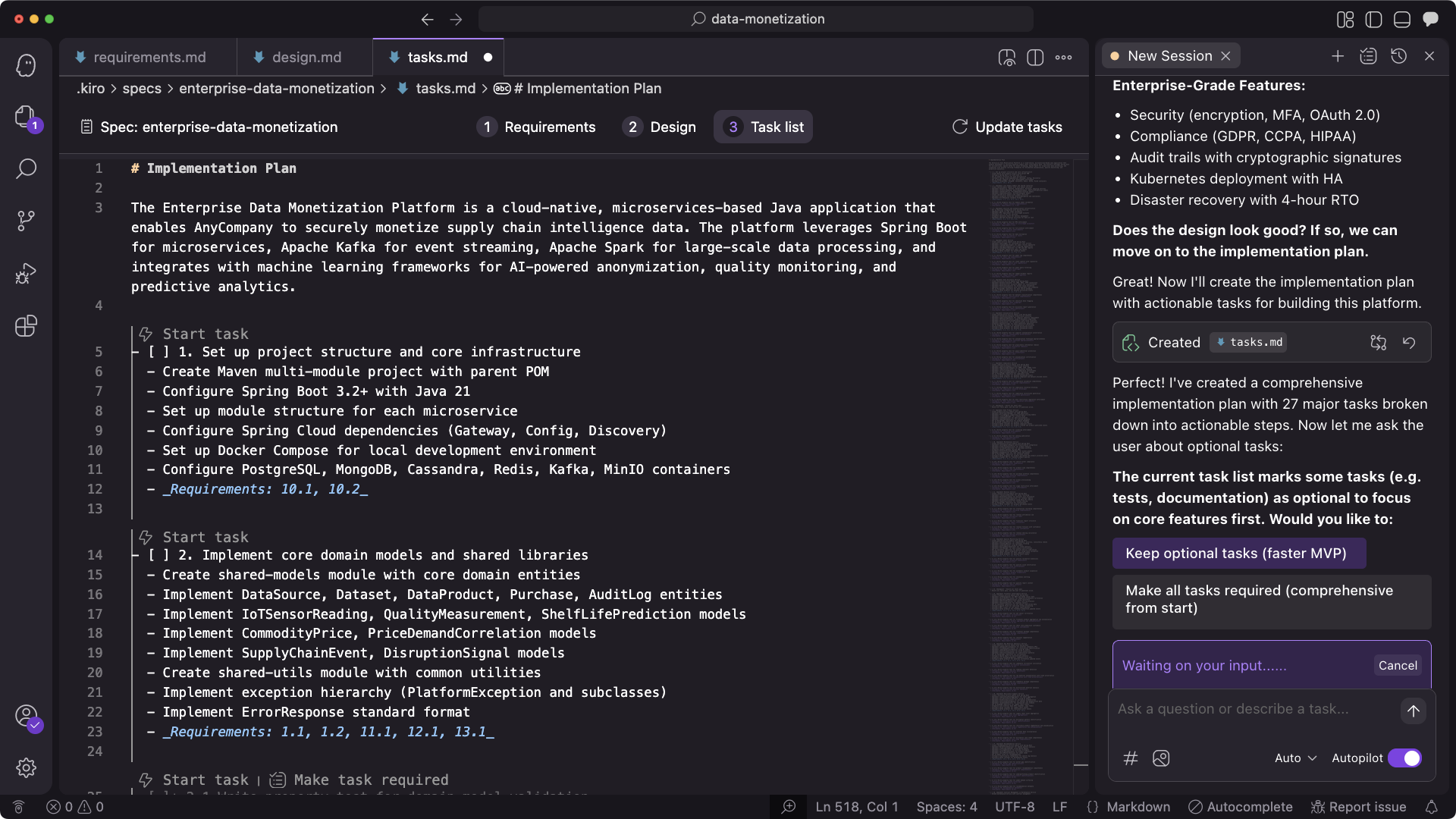The width and height of the screenshot is (1456, 819).
Task: Open the Auto model dropdown
Action: point(1295,758)
